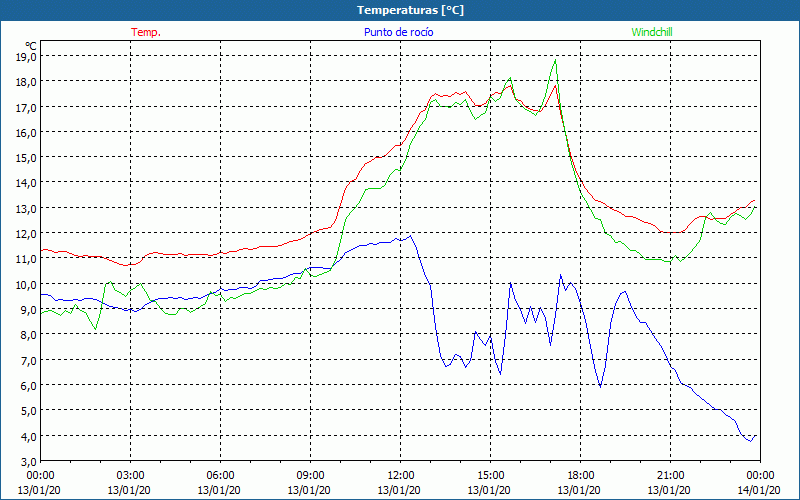Click the 4,0 y-axis value
This screenshot has width=800, height=500.
(x=29, y=436)
